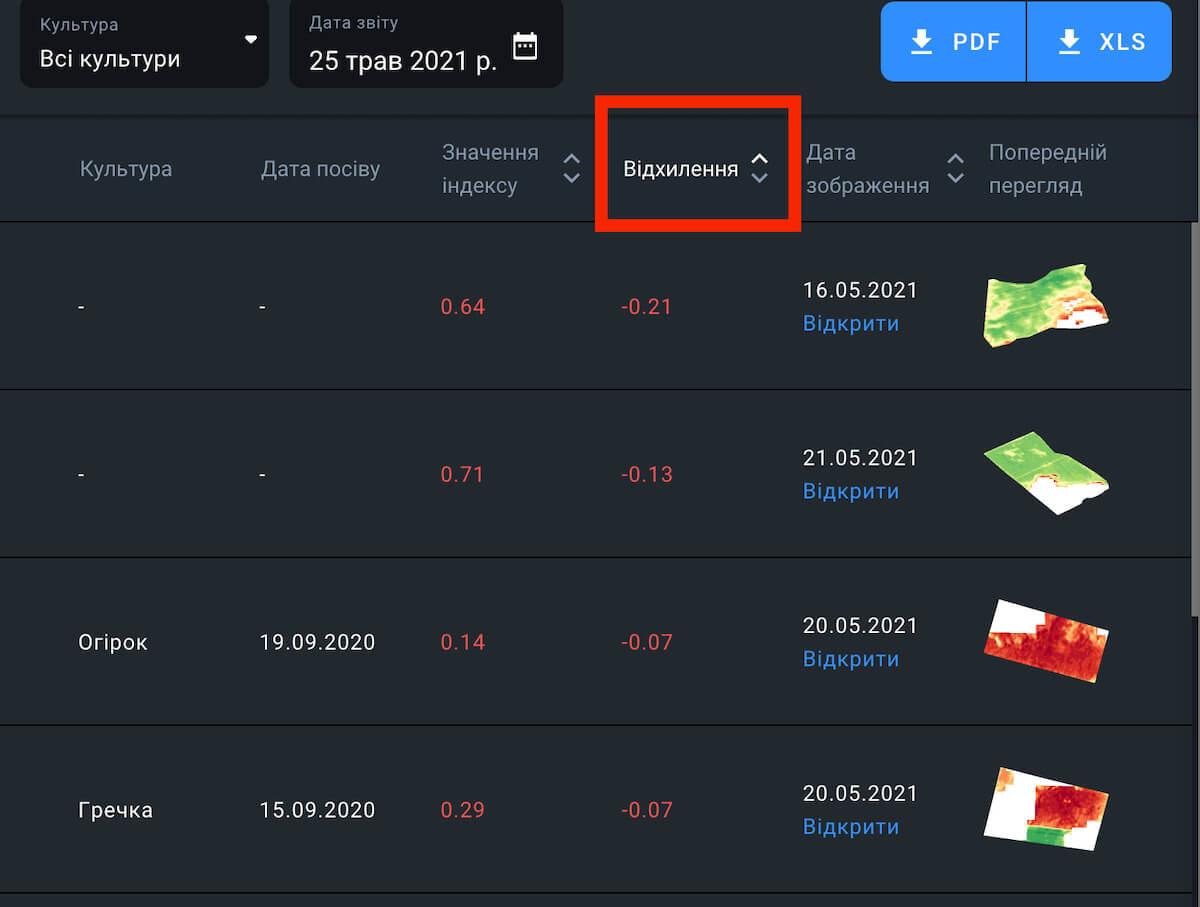Sort by Значення індексу column arrows

coord(571,169)
